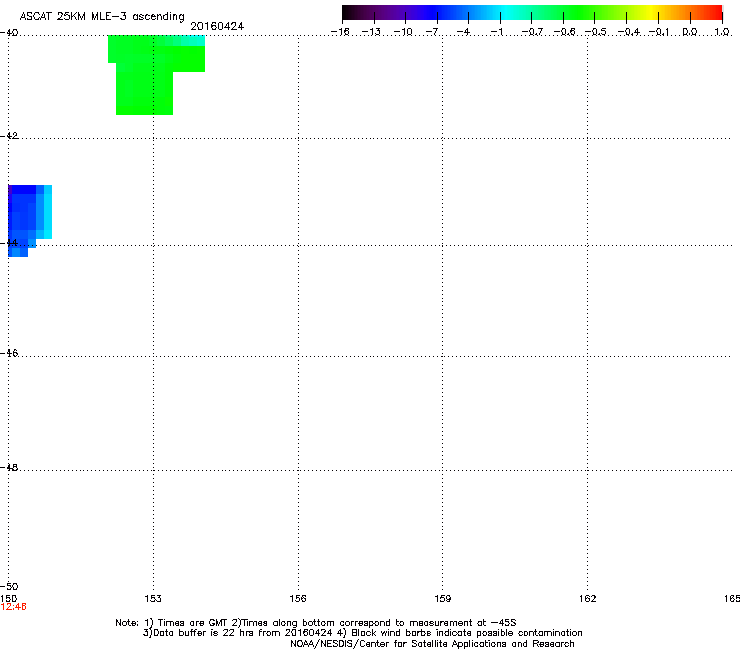Click the red 12:46 time stamp
The height and width of the screenshot is (650, 740).
(x=14, y=607)
